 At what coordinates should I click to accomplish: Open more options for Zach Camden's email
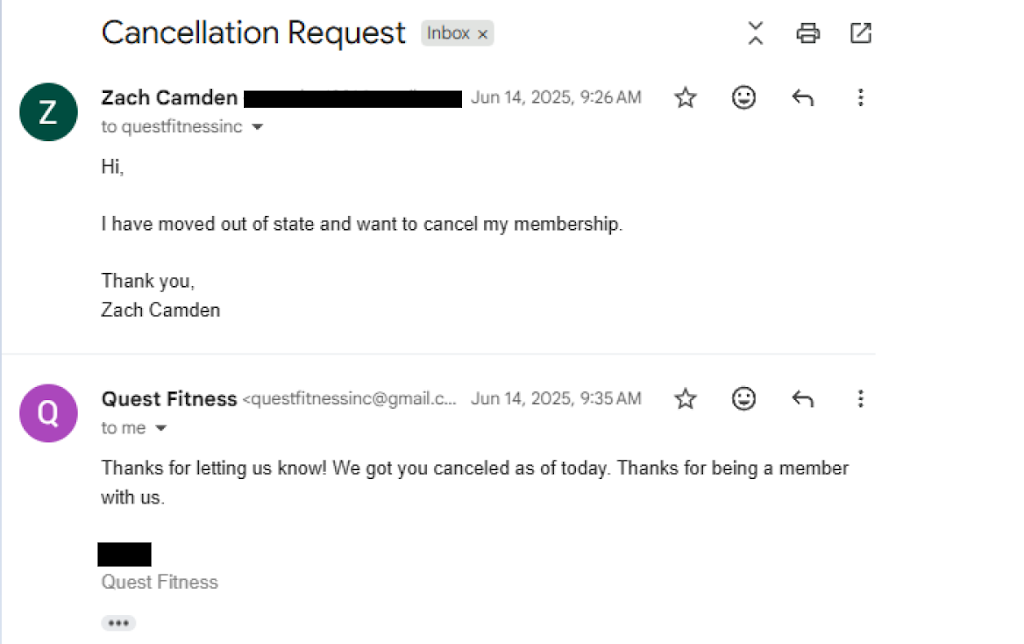(x=860, y=98)
